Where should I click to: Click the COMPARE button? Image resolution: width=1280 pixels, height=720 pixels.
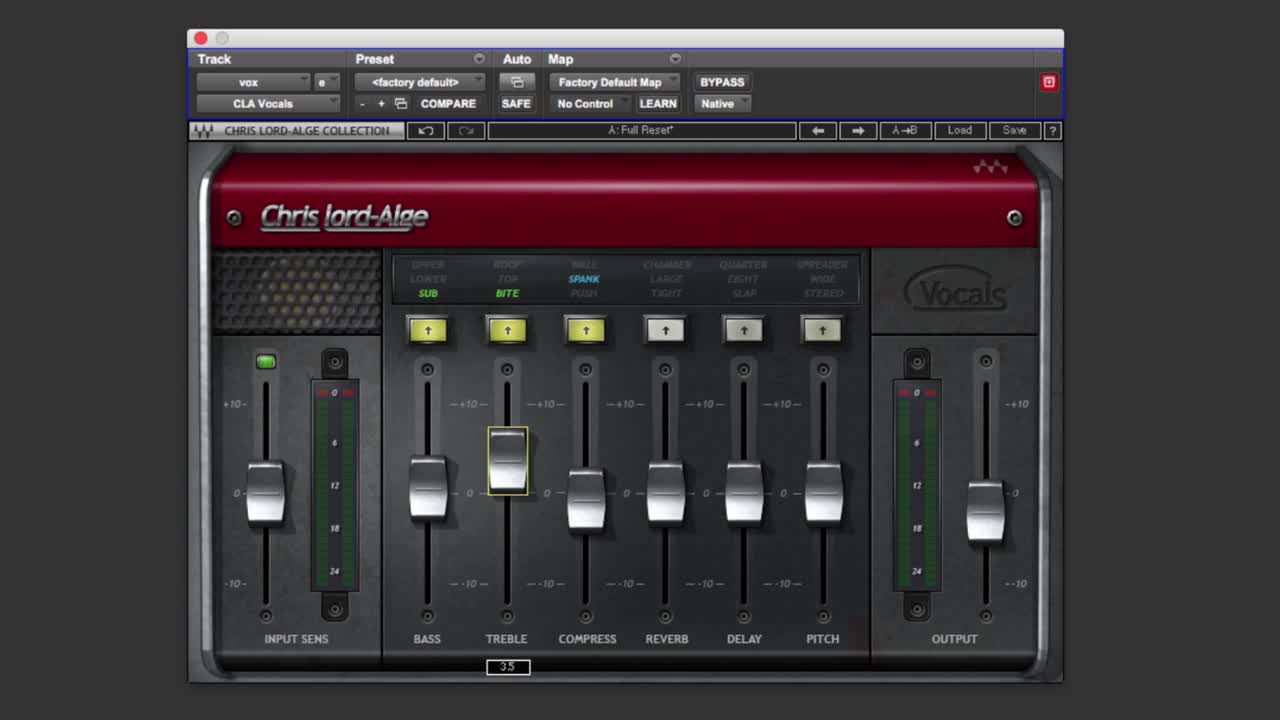pos(448,103)
